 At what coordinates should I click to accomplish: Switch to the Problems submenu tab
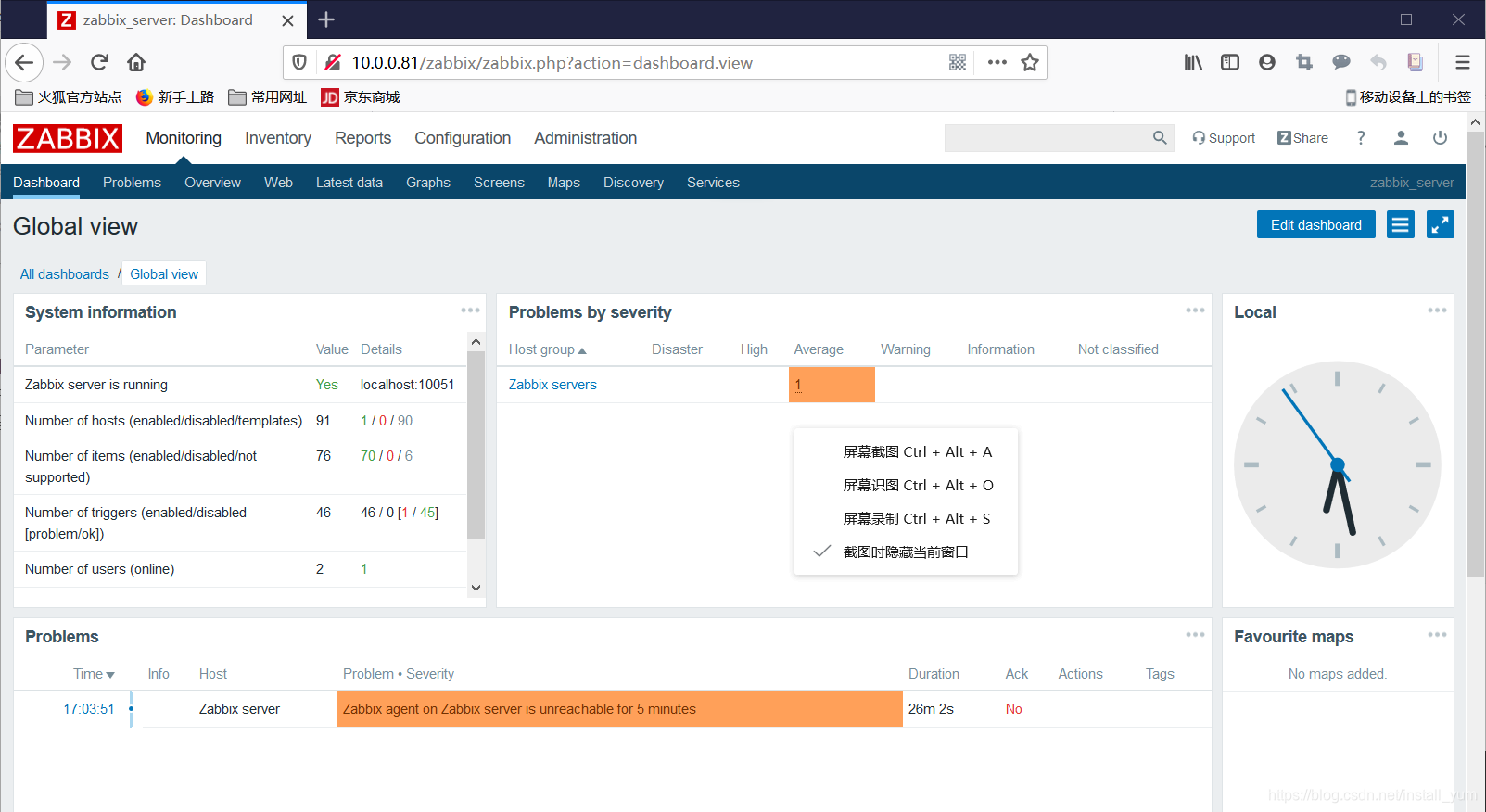[132, 183]
